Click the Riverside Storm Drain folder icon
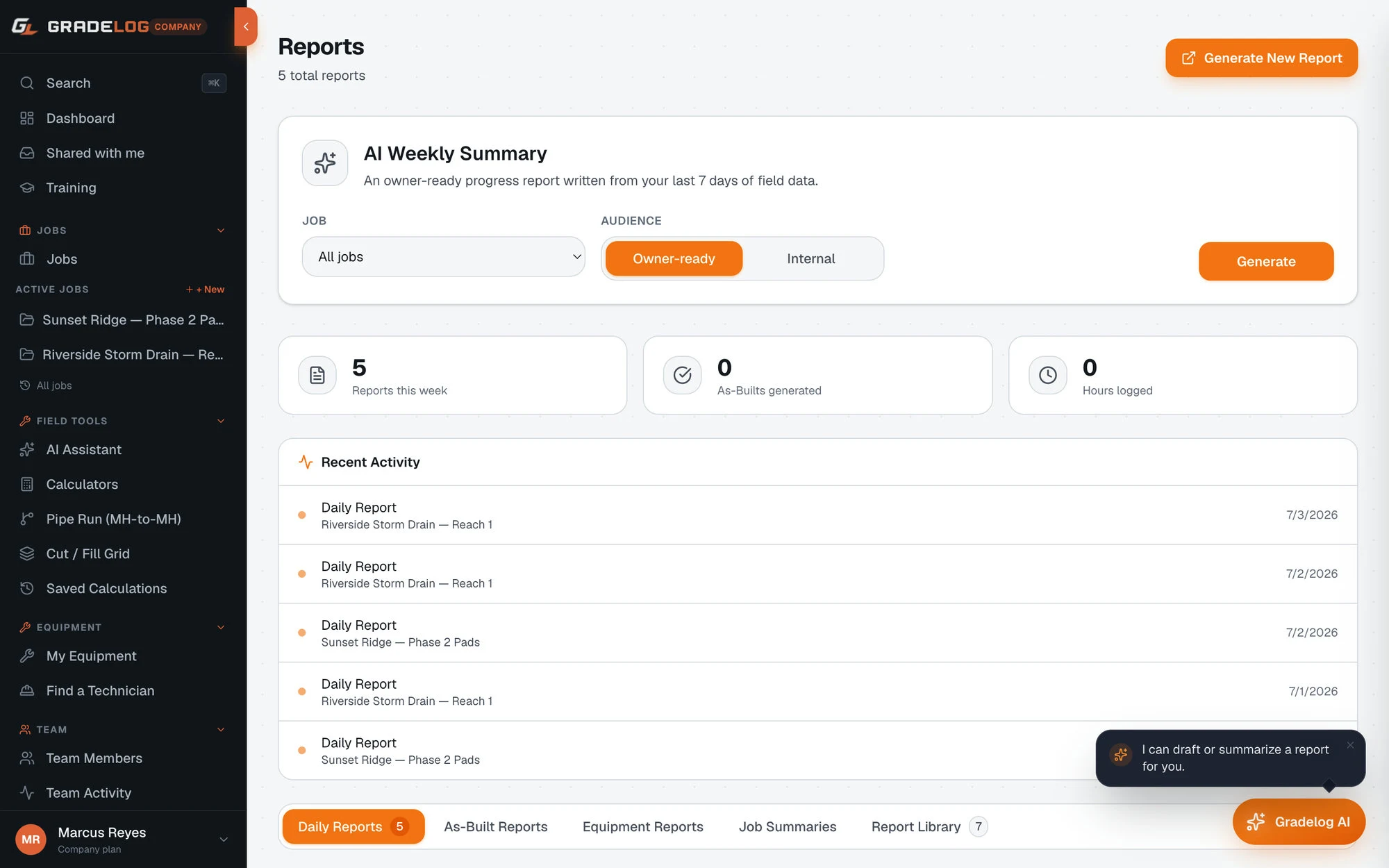 (27, 354)
